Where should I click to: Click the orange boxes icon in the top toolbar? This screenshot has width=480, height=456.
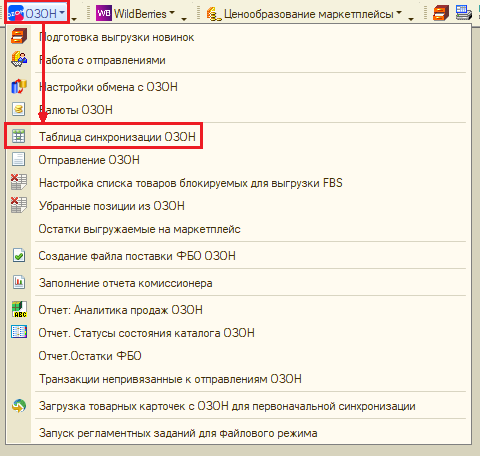click(441, 13)
